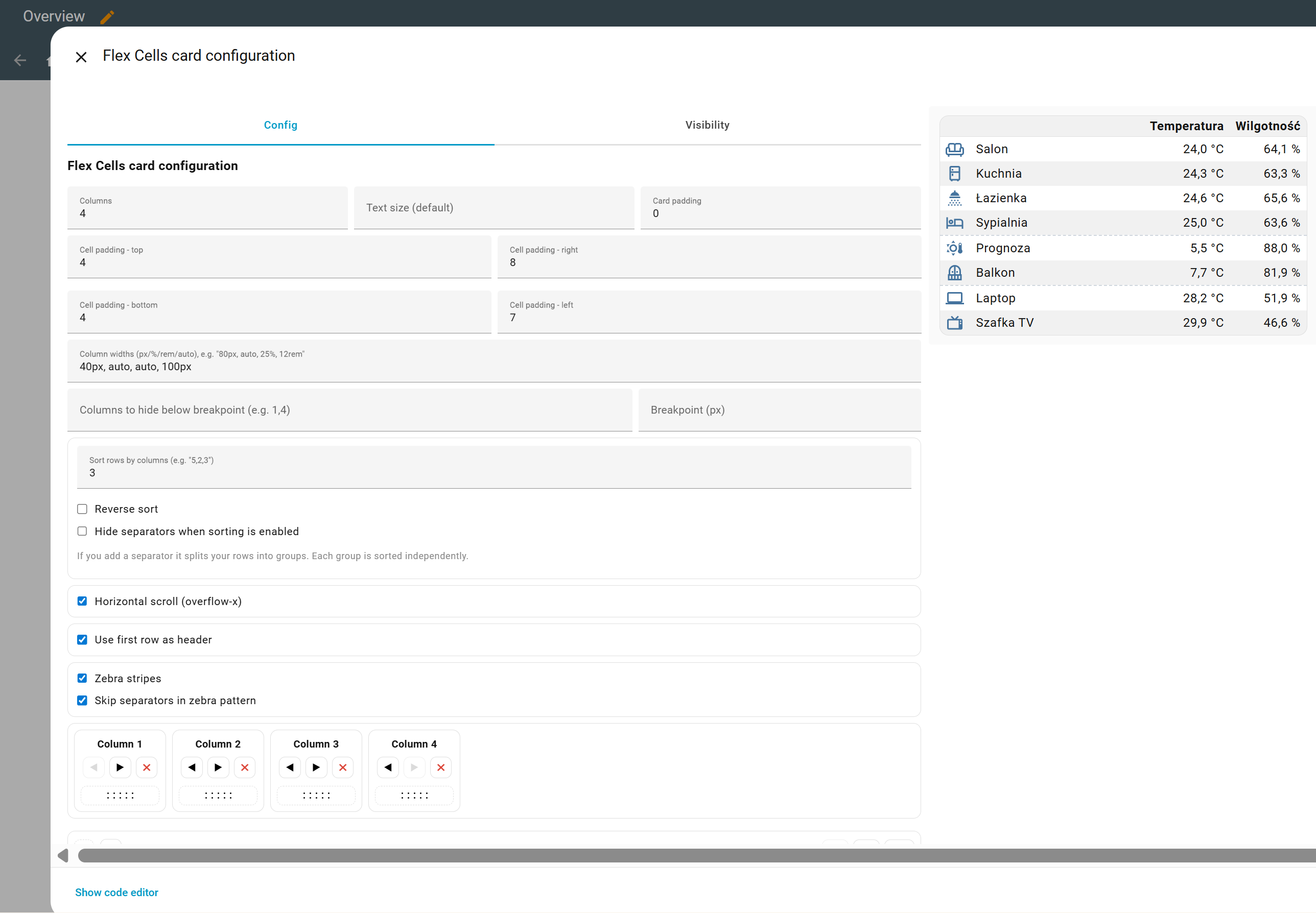Grab the Column 2 drag handle dots
This screenshot has height=913, width=1316.
click(x=218, y=795)
